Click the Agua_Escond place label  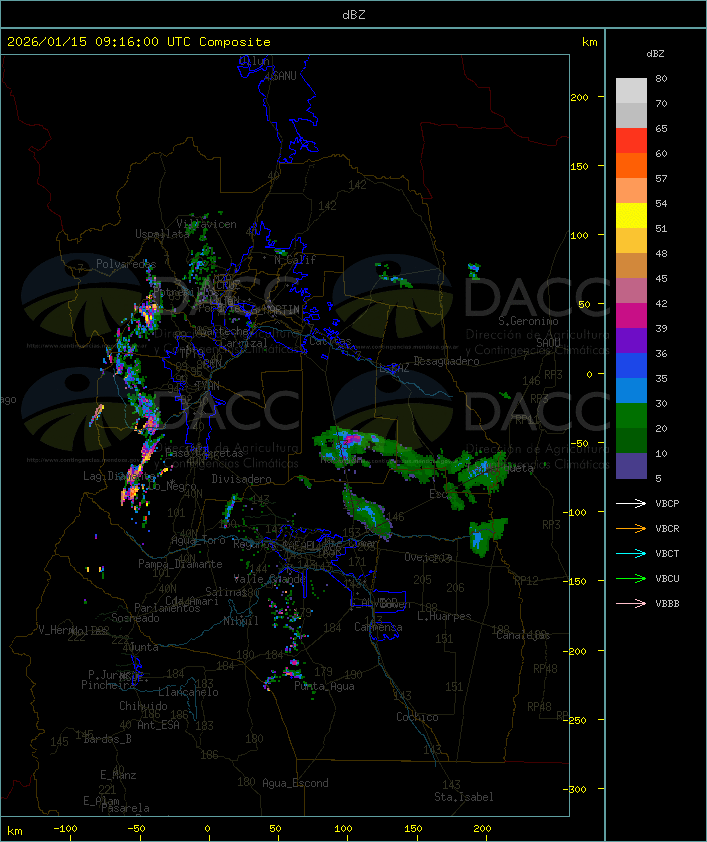pos(295,783)
